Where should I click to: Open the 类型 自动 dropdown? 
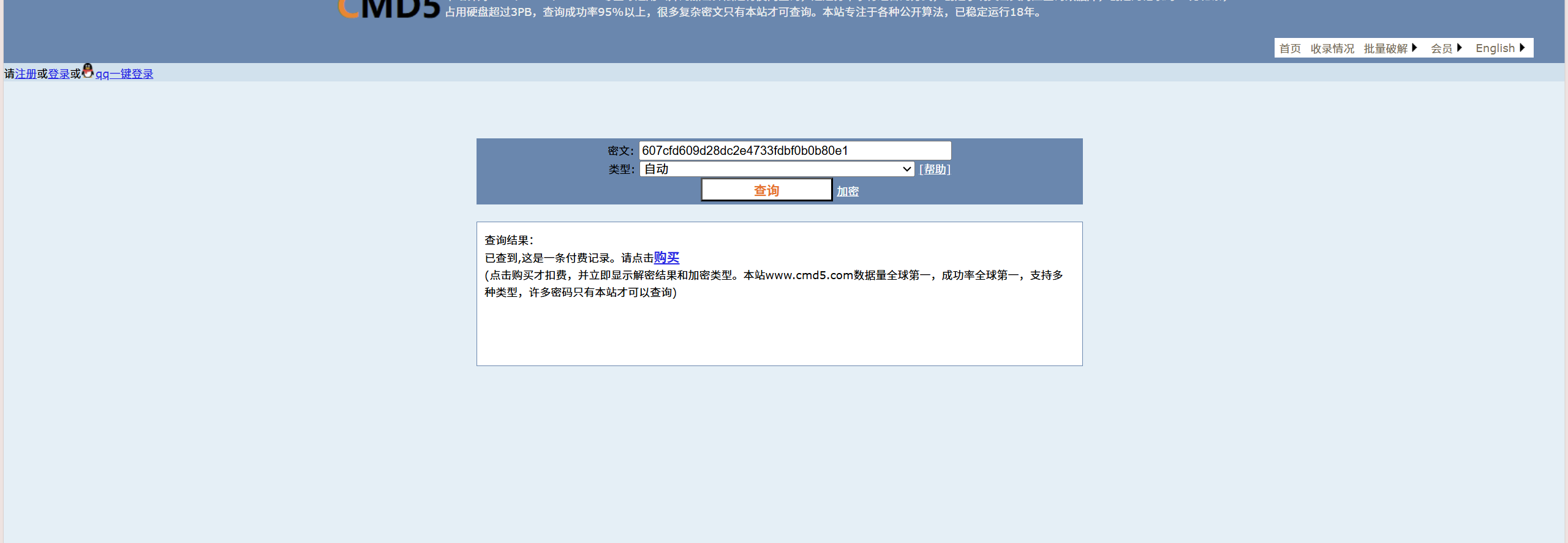[777, 169]
